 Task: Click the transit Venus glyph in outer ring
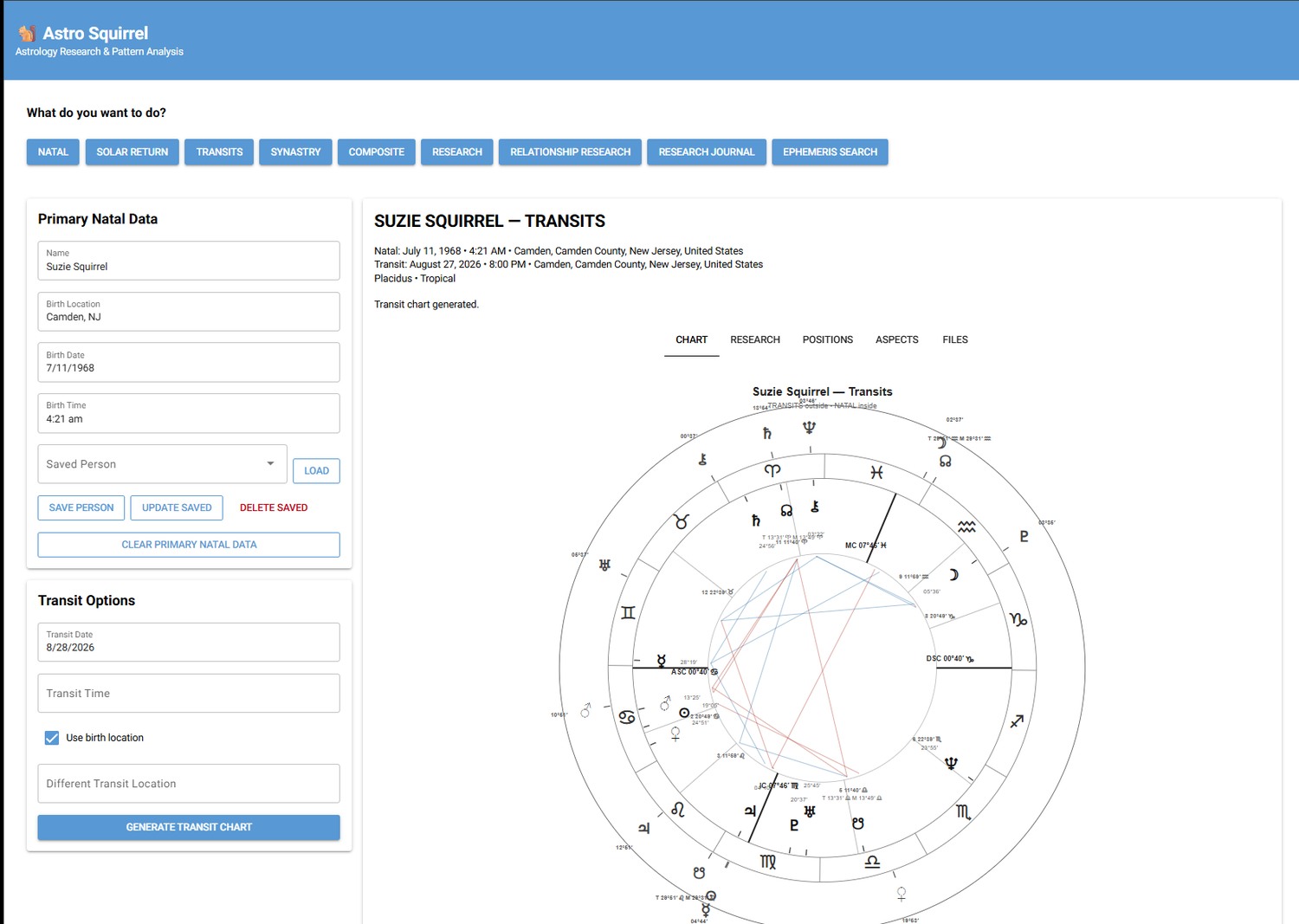point(901,893)
